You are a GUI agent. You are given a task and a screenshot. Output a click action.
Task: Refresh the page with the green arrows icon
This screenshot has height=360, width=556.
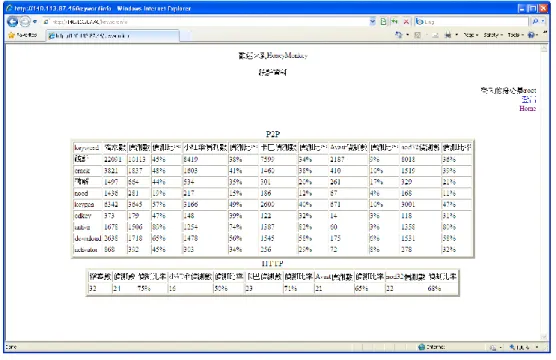(395, 22)
